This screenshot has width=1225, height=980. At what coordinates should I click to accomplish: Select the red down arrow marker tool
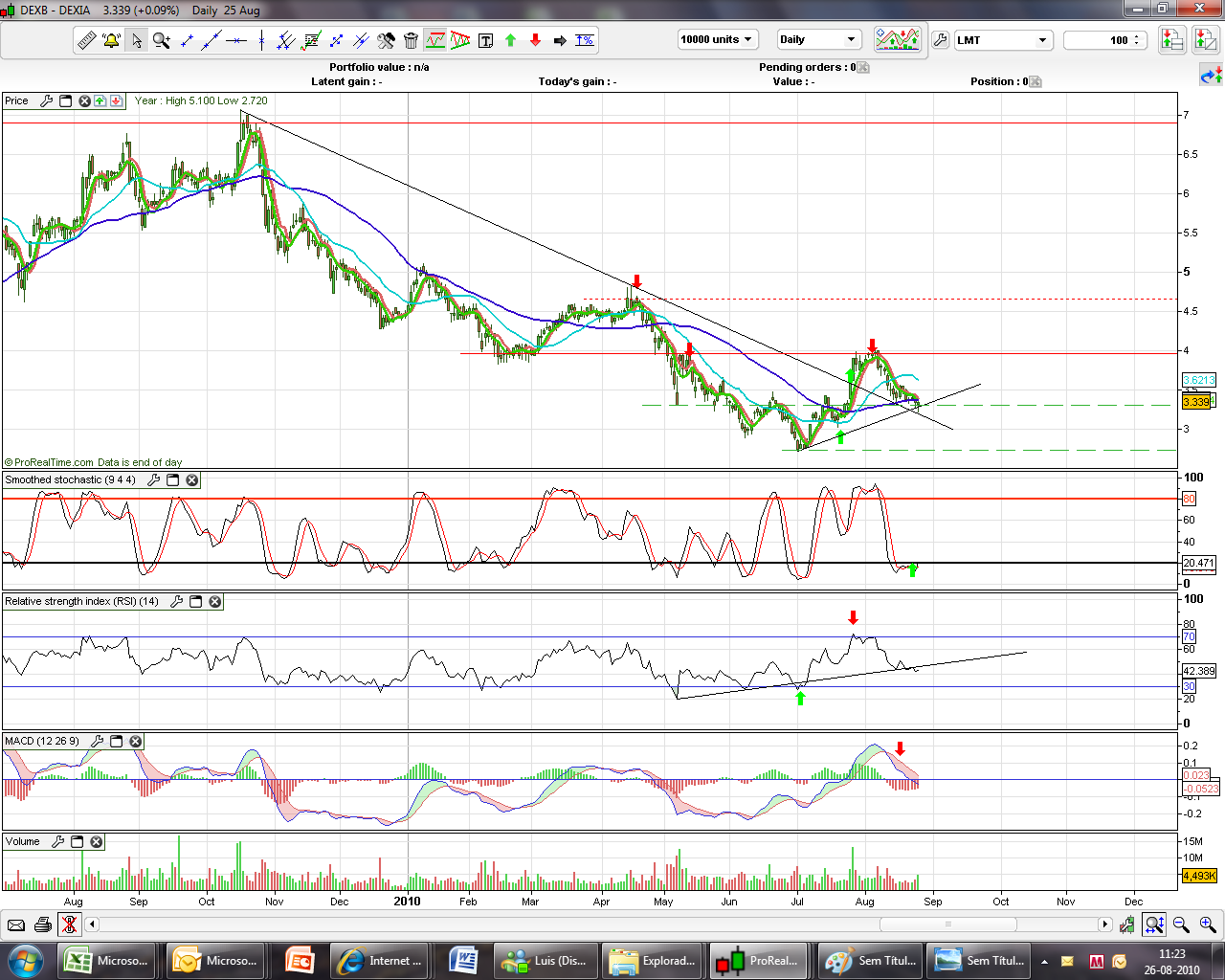coord(535,40)
